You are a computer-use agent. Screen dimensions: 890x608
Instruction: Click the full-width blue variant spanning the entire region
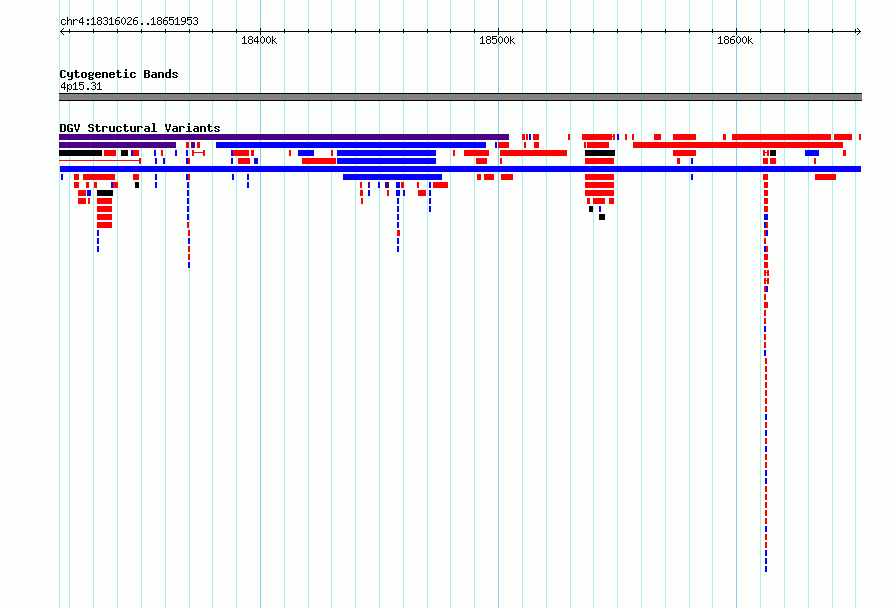[x=460, y=169]
